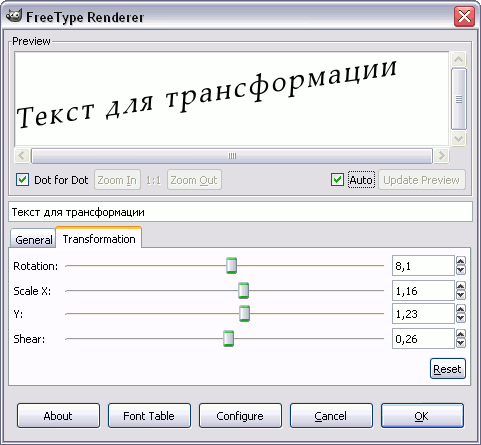
Task: Click the Rotation slider handle
Action: coord(231,266)
